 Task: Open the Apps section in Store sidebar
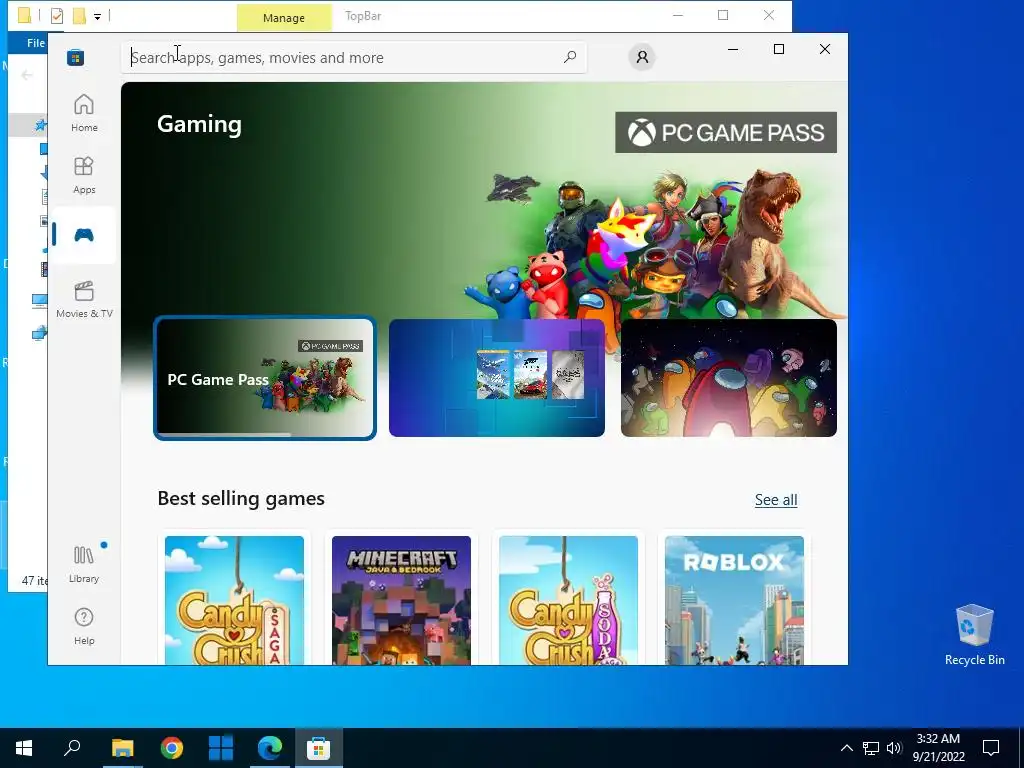point(84,175)
